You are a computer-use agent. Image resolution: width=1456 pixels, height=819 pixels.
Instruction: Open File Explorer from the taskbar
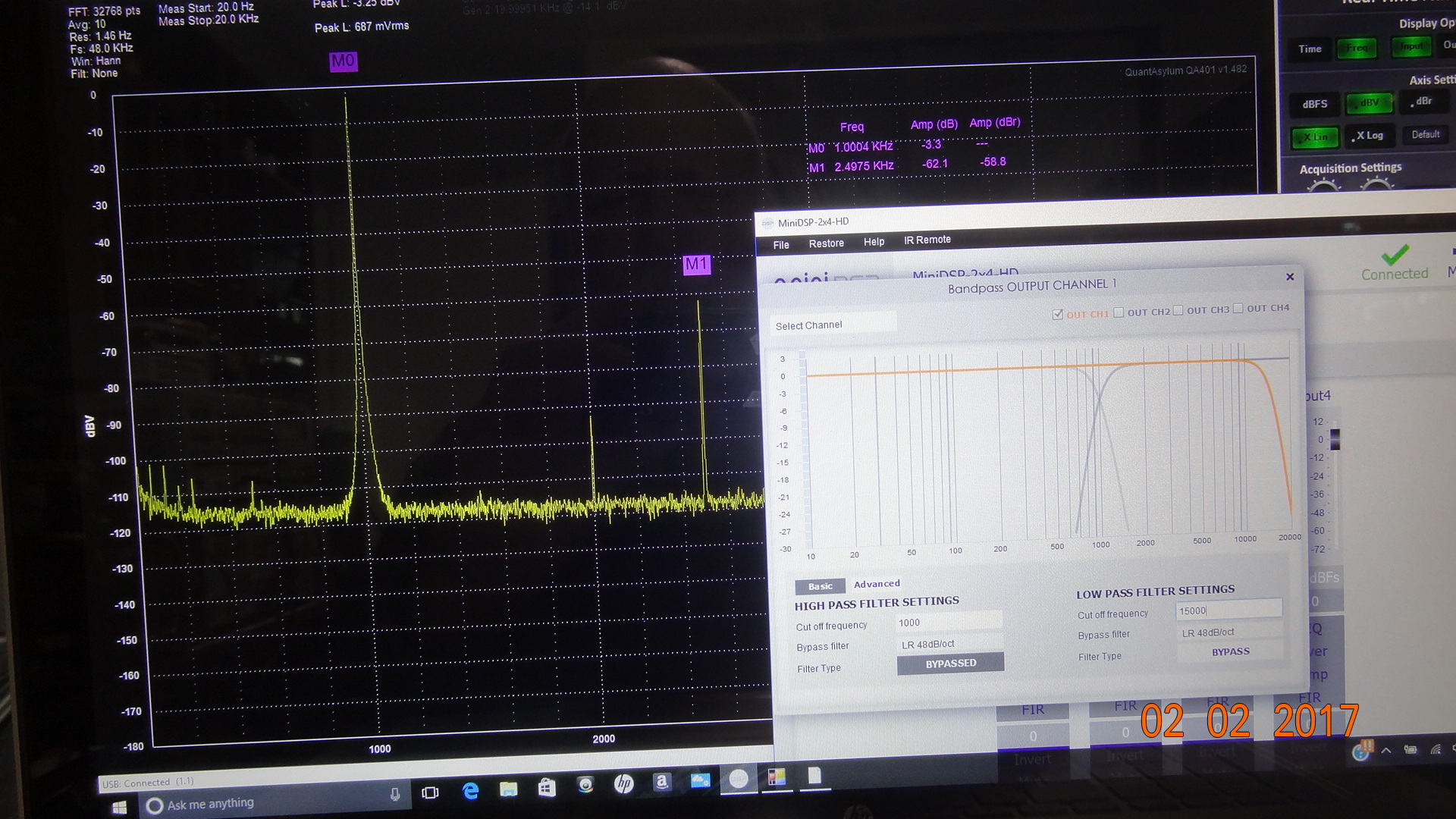pos(508,789)
